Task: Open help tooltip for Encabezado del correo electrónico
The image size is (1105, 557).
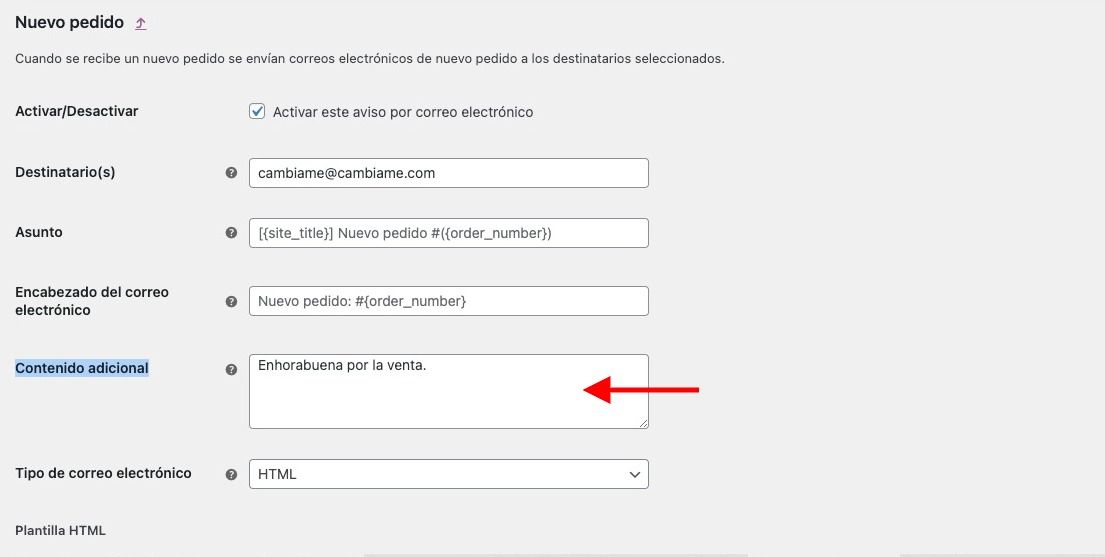Action: (x=231, y=301)
